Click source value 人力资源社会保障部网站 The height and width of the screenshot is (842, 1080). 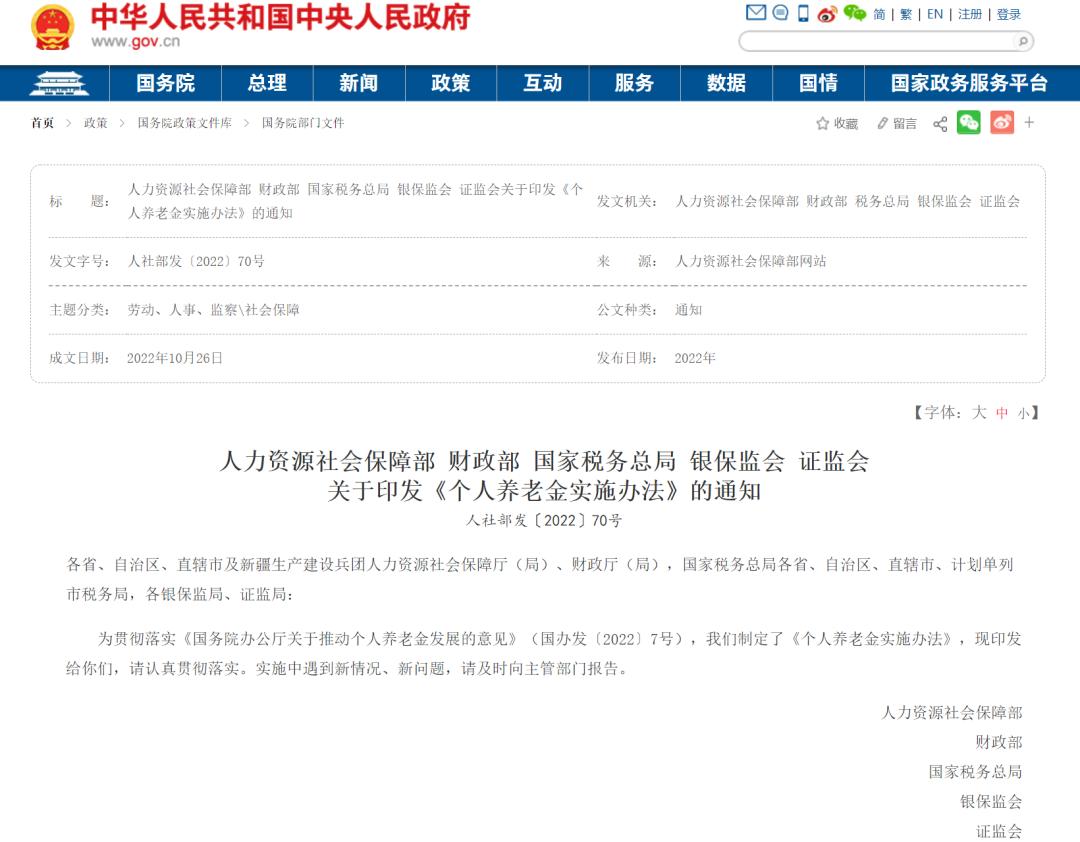tap(751, 261)
